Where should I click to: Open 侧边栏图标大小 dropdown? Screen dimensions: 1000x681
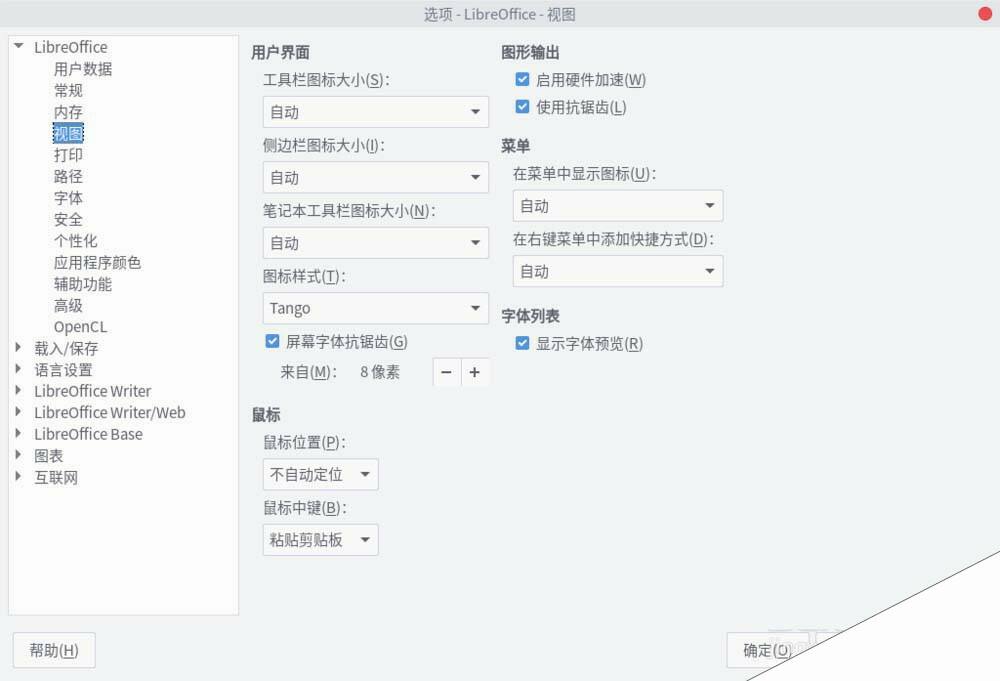coord(376,177)
